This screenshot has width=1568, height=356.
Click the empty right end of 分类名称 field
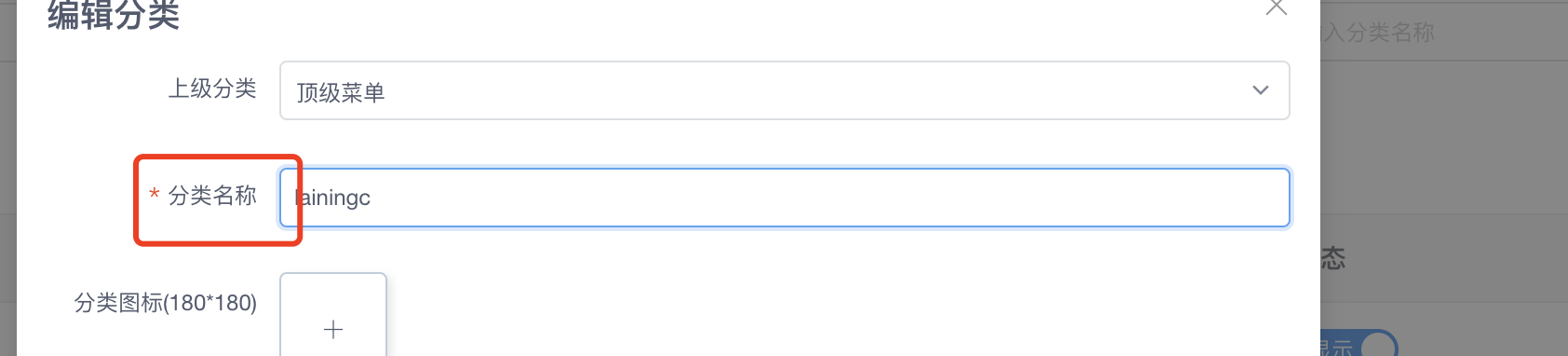pos(1117,198)
